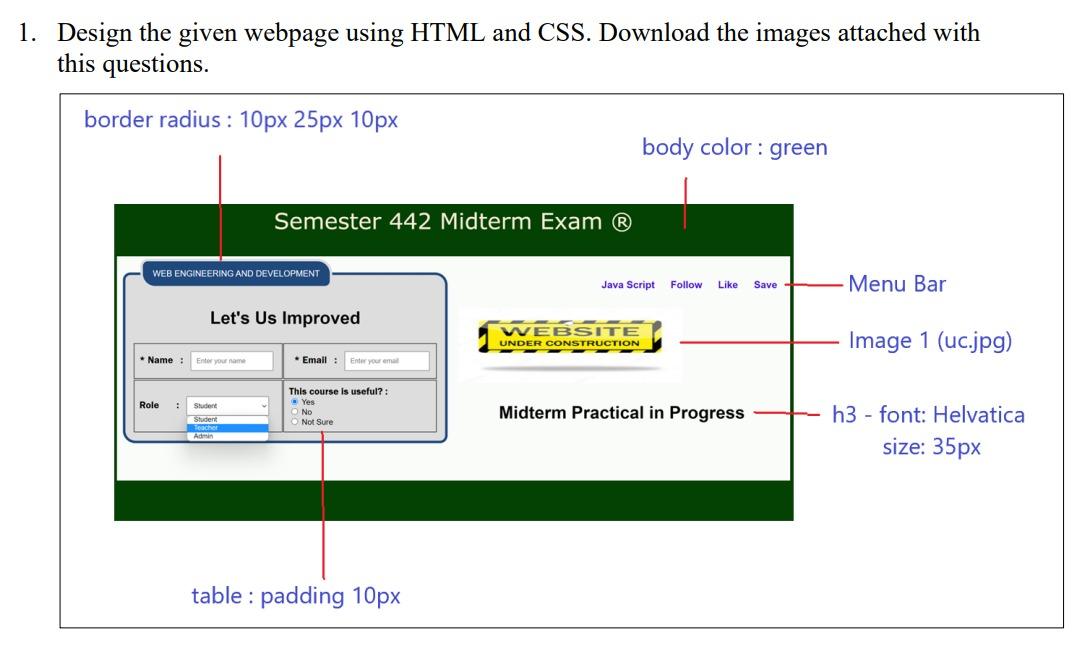Click the Like menu item
The width and height of the screenshot is (1088, 648).
click(728, 284)
